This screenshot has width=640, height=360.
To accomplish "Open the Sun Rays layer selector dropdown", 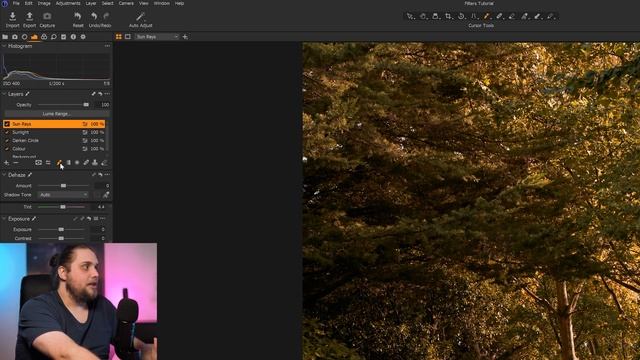I will pyautogui.click(x=157, y=37).
